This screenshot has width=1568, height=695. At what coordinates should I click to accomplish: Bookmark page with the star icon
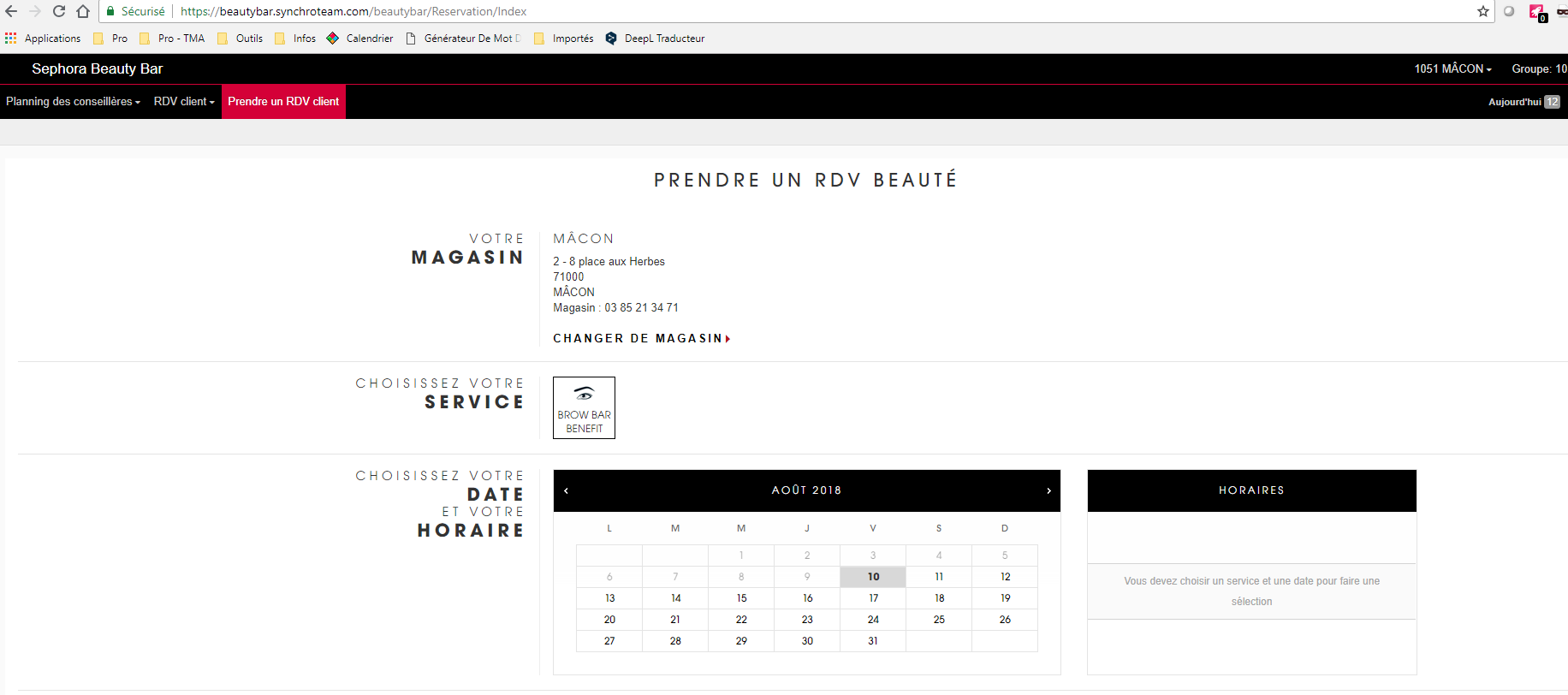1483,11
